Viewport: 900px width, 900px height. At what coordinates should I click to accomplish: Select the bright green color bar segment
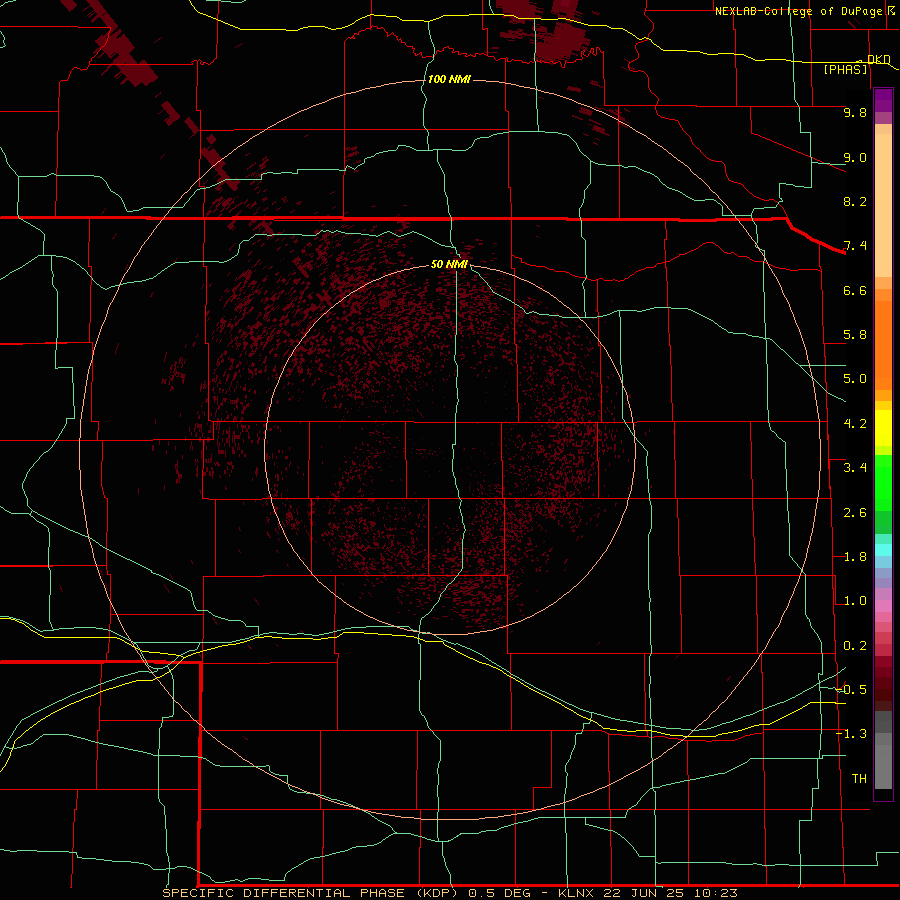pos(883,483)
